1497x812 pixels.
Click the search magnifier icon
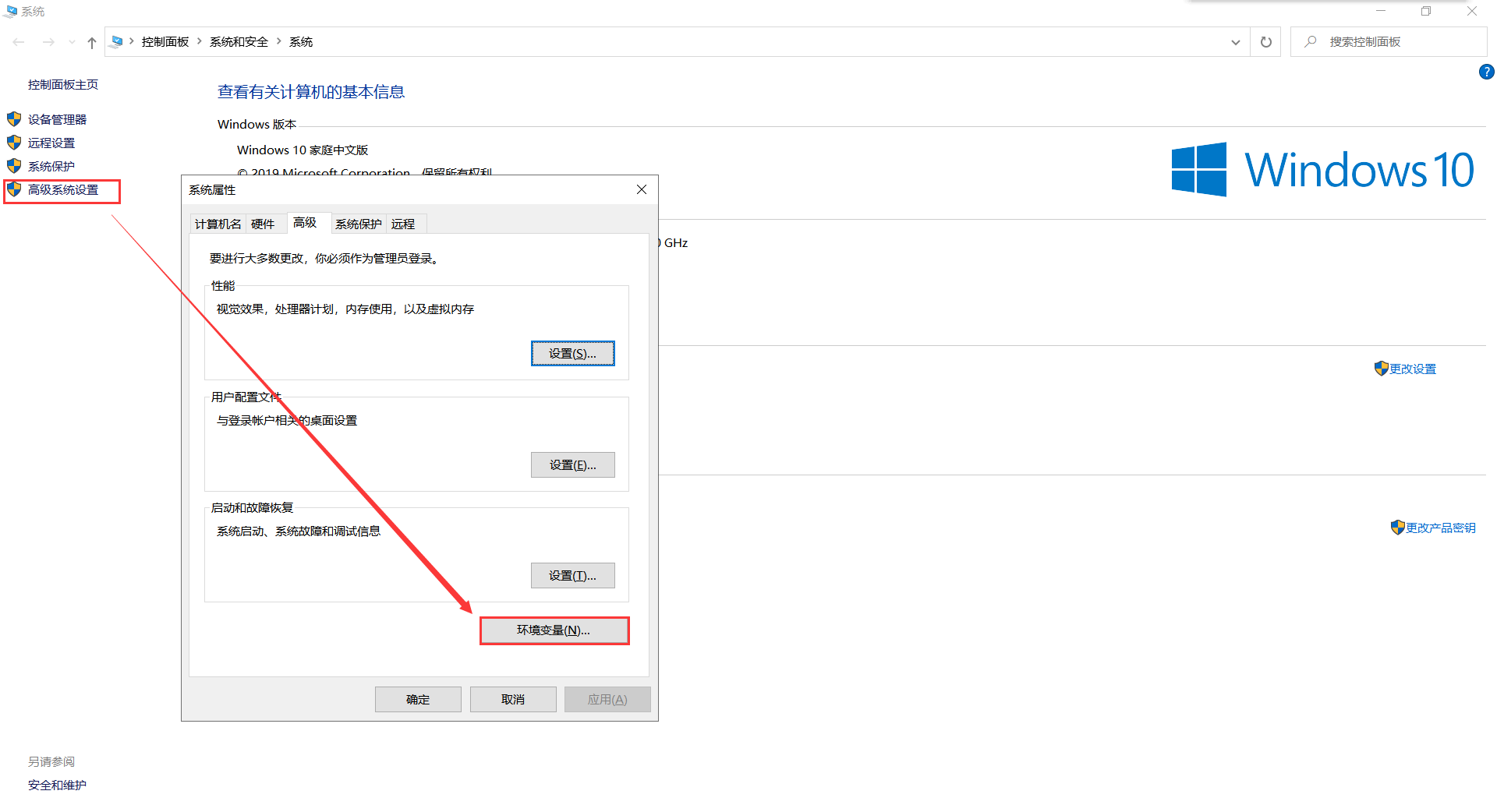click(1311, 41)
